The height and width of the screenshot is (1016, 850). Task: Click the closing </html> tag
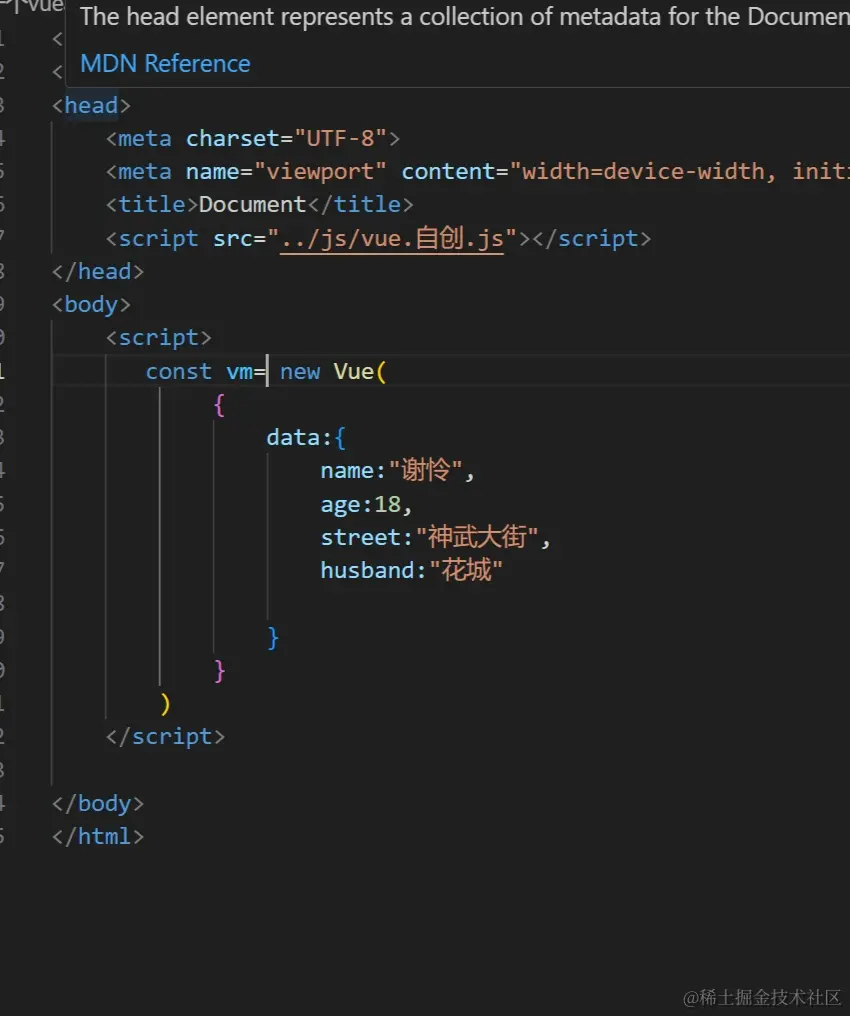98,837
